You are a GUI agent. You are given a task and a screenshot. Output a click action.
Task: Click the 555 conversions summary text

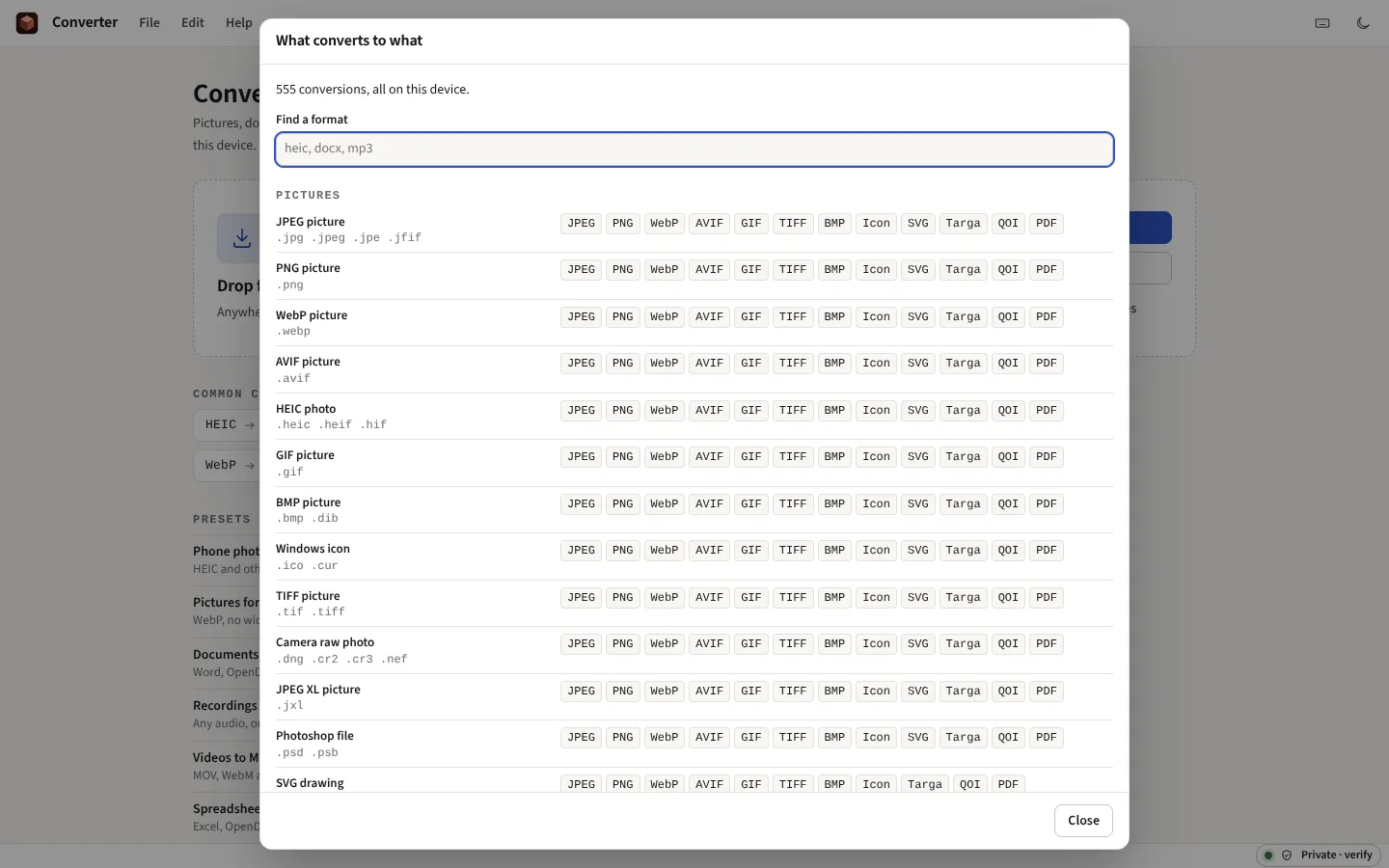point(372,89)
